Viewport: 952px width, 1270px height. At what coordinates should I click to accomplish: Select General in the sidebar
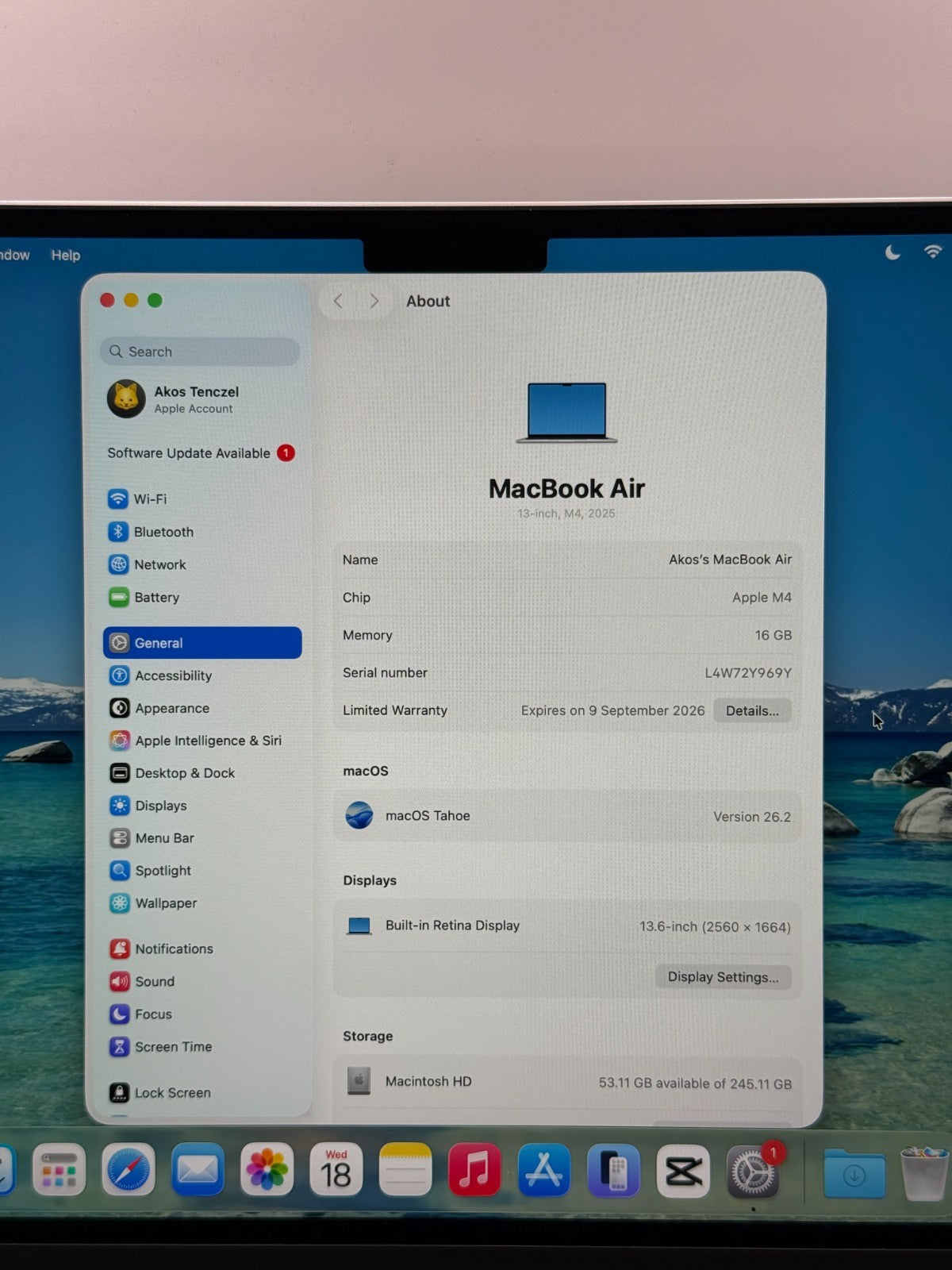[x=202, y=643]
